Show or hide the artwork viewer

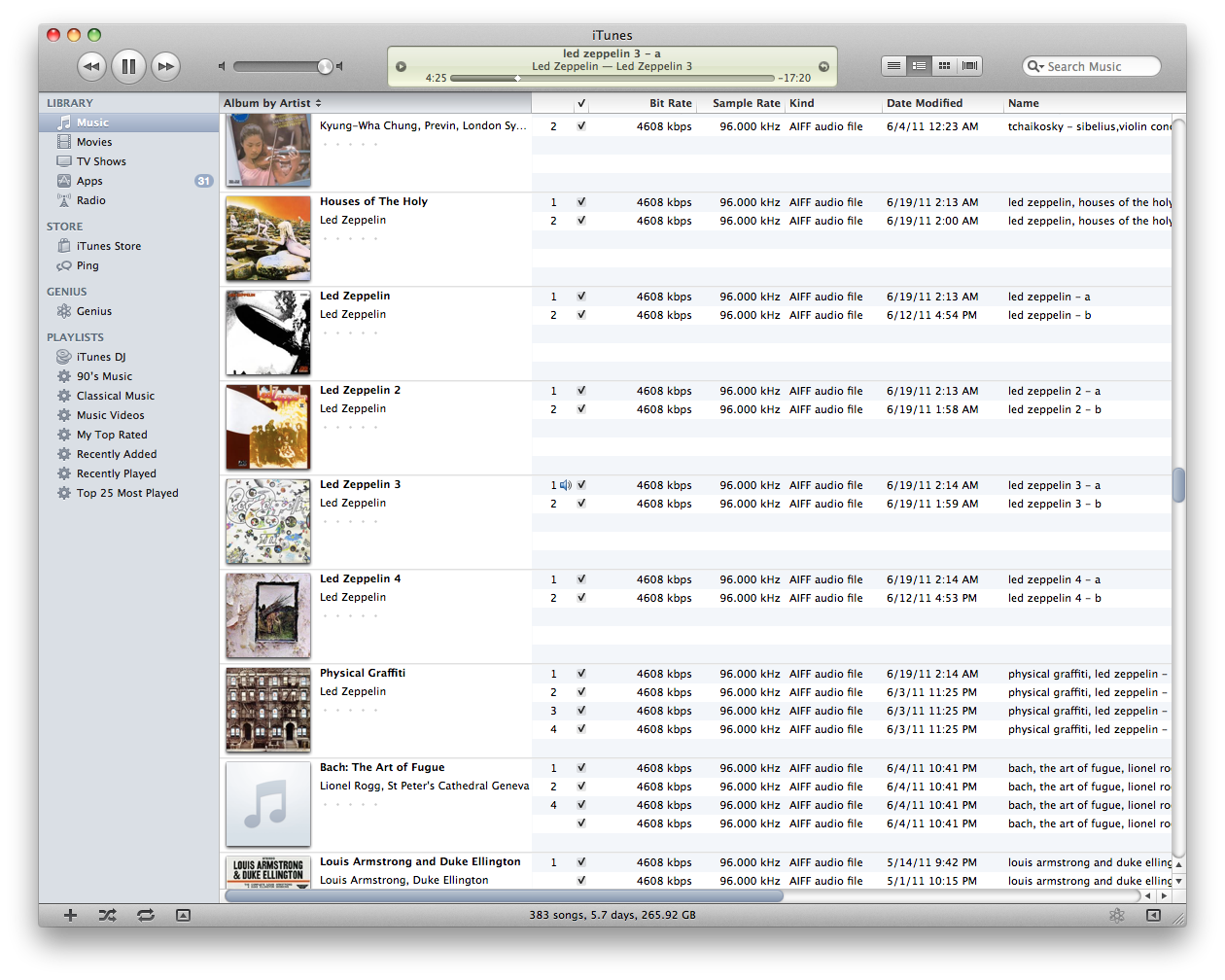click(183, 915)
